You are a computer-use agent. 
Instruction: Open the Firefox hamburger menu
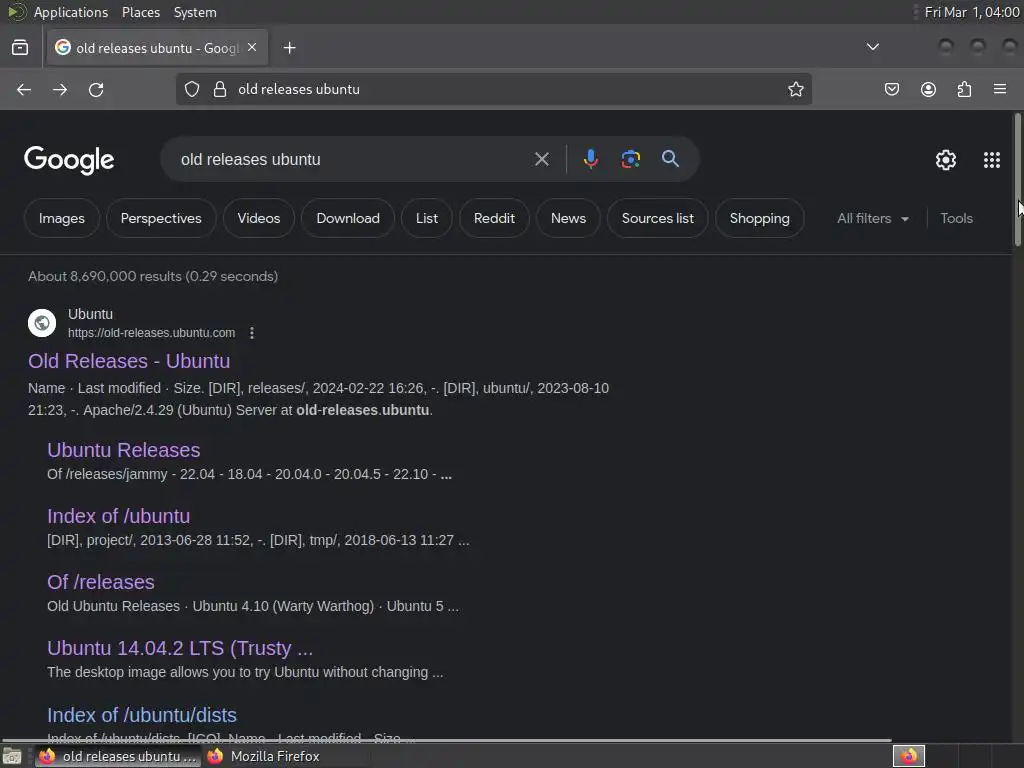(x=1000, y=89)
